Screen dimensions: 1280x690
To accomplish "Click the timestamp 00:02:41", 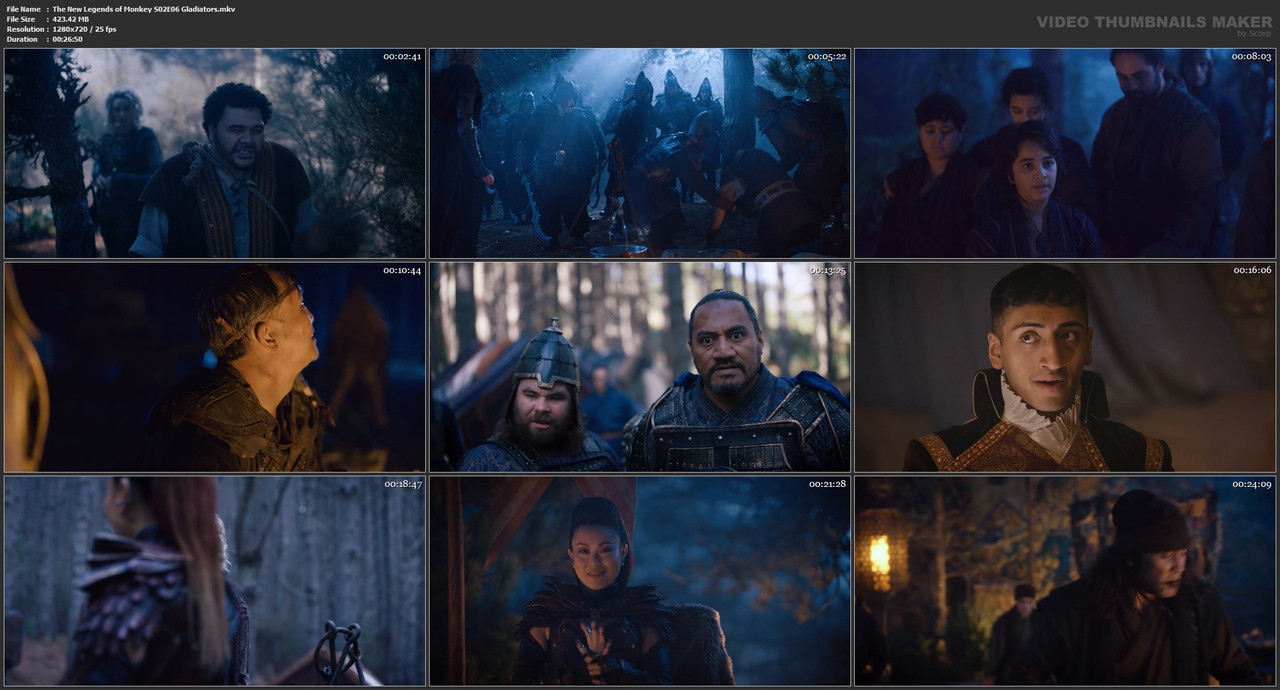I will (402, 56).
